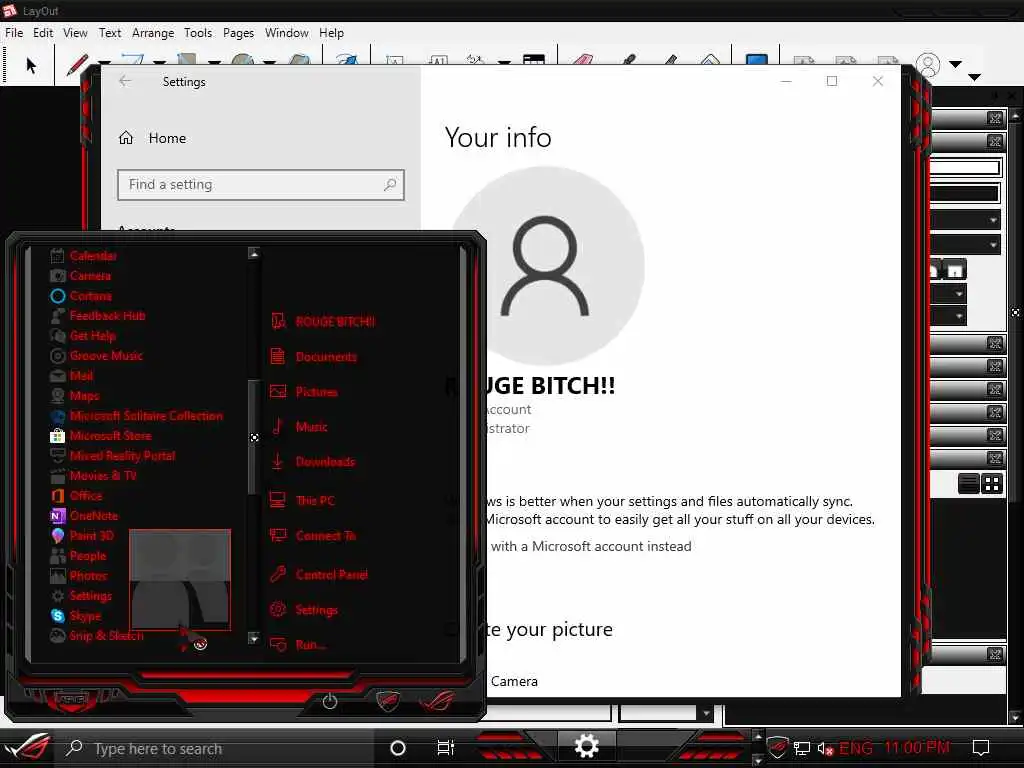Click the Microsoft Store app icon
Screen dimensions: 1024x768
tap(57, 436)
